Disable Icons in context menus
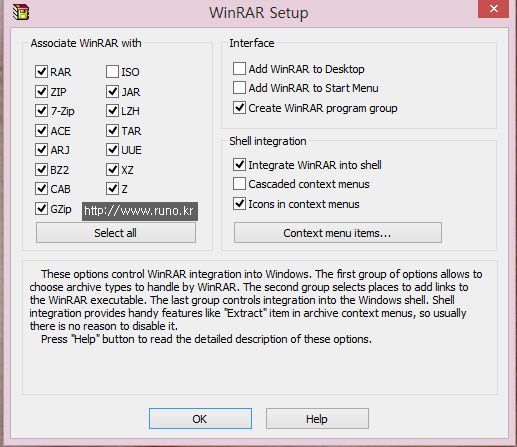 tap(239, 204)
